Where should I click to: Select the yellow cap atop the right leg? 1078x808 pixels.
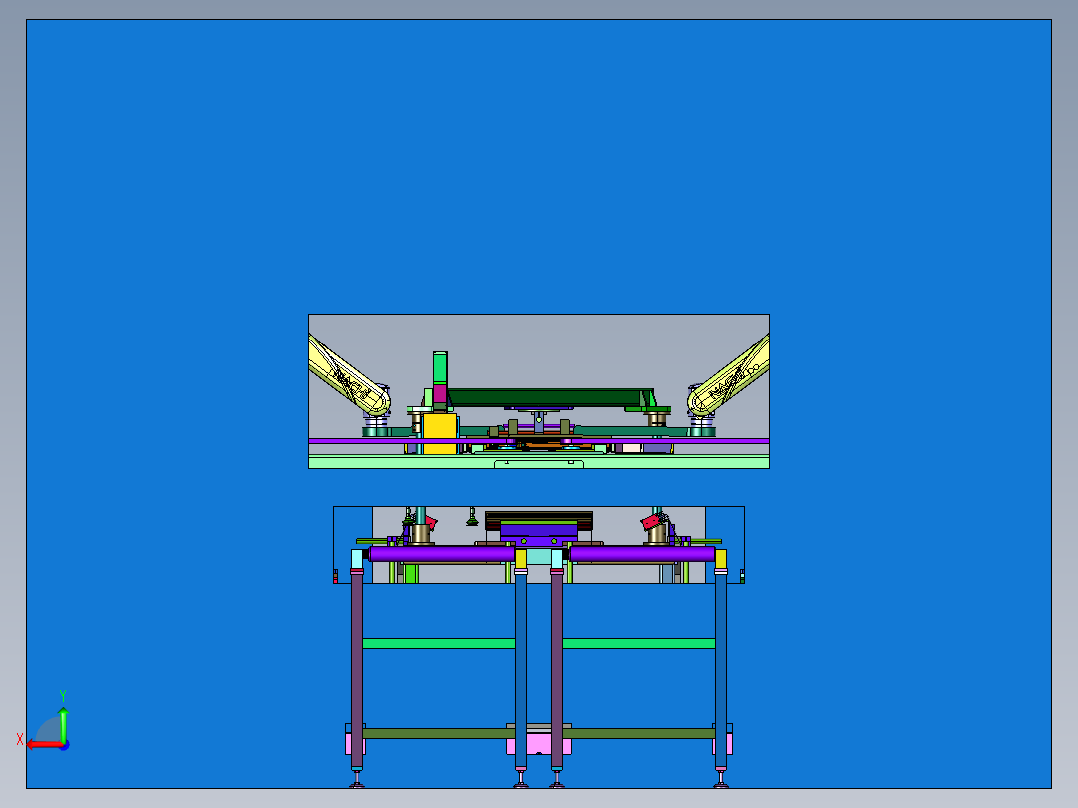click(720, 559)
